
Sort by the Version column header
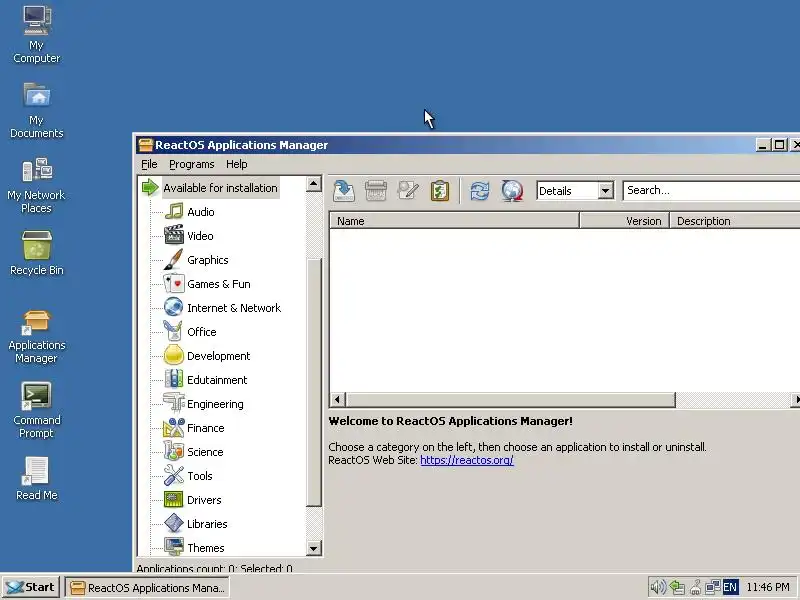tap(624, 221)
